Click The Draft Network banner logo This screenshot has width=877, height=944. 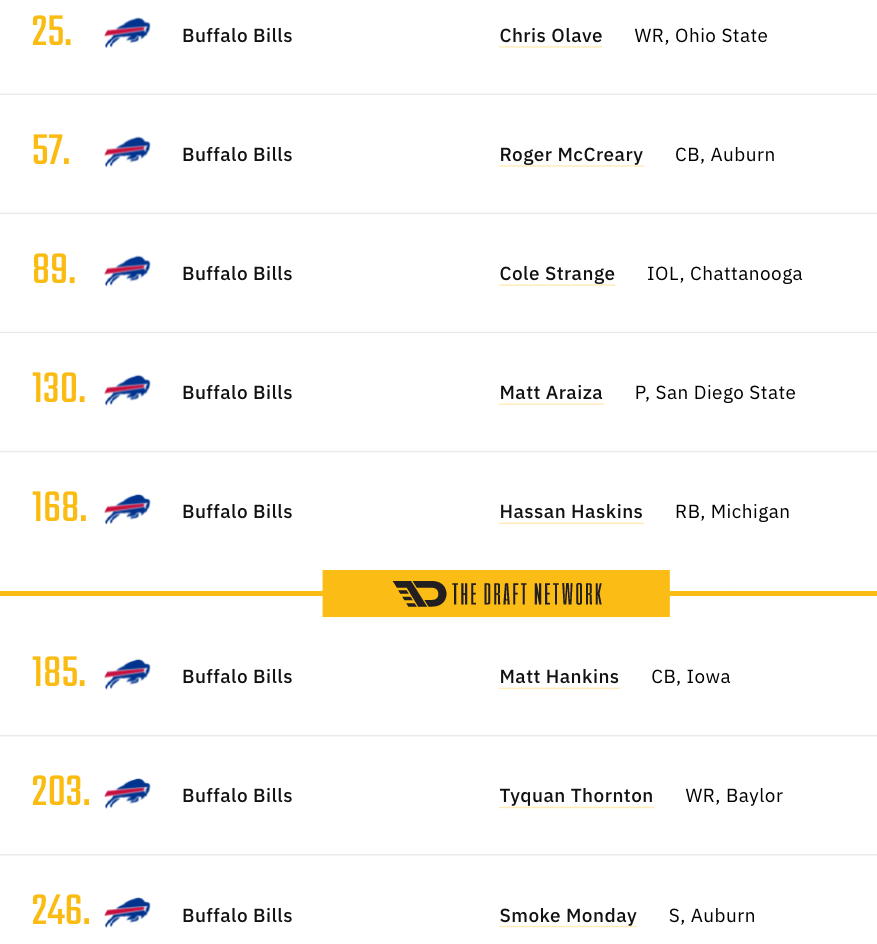(x=497, y=594)
